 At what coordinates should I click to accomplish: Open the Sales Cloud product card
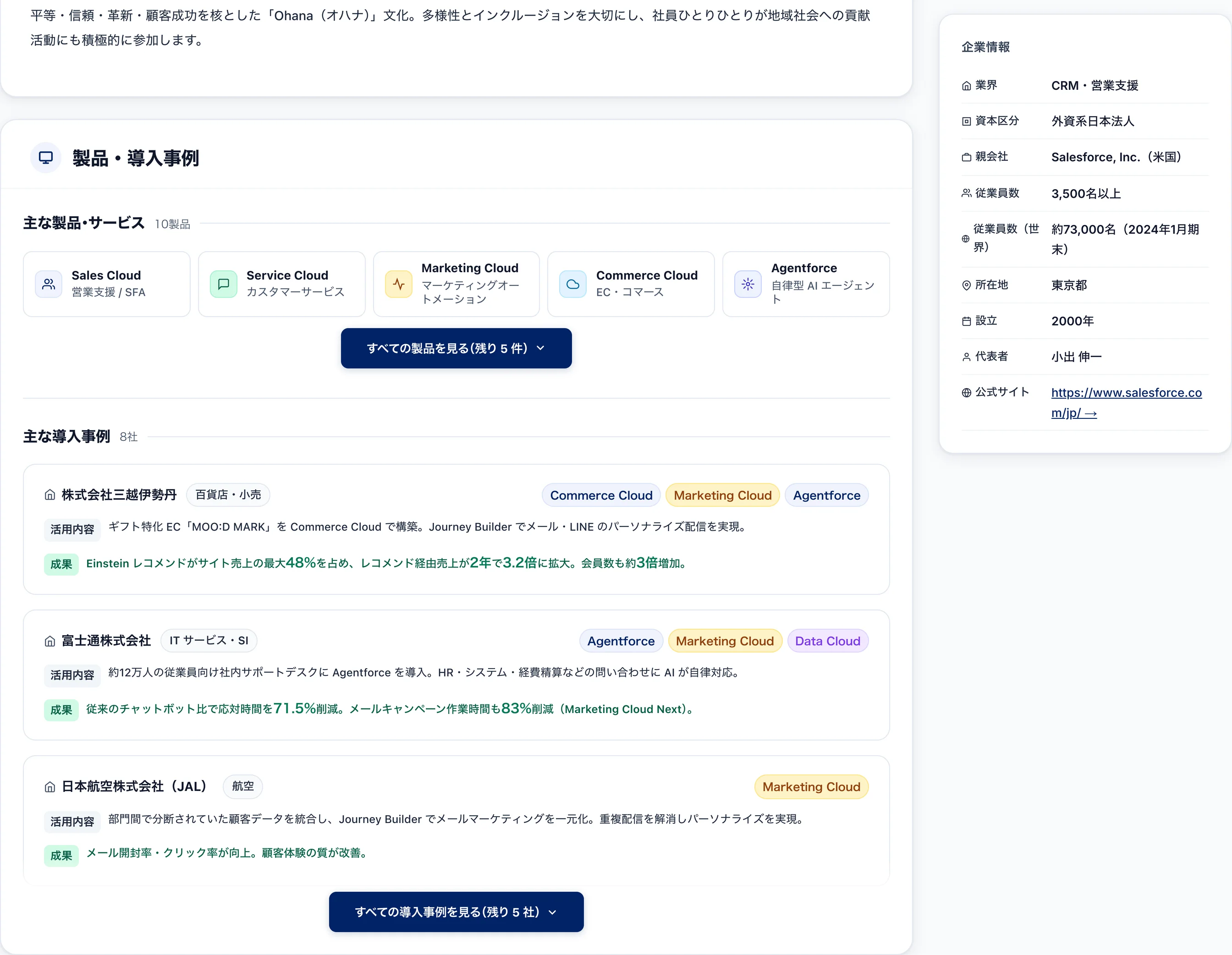coord(107,284)
